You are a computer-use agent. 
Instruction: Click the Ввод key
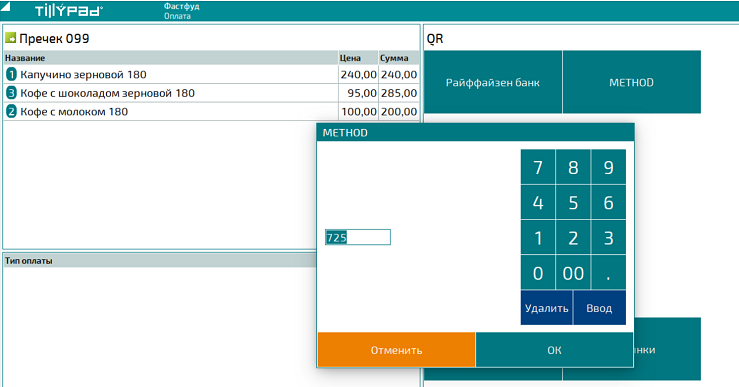coord(599,308)
